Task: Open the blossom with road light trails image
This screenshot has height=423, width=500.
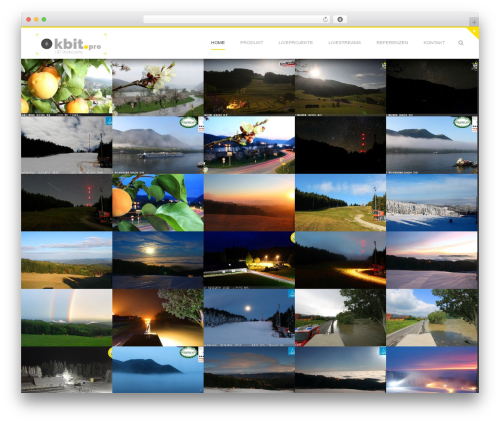Action: click(x=249, y=145)
